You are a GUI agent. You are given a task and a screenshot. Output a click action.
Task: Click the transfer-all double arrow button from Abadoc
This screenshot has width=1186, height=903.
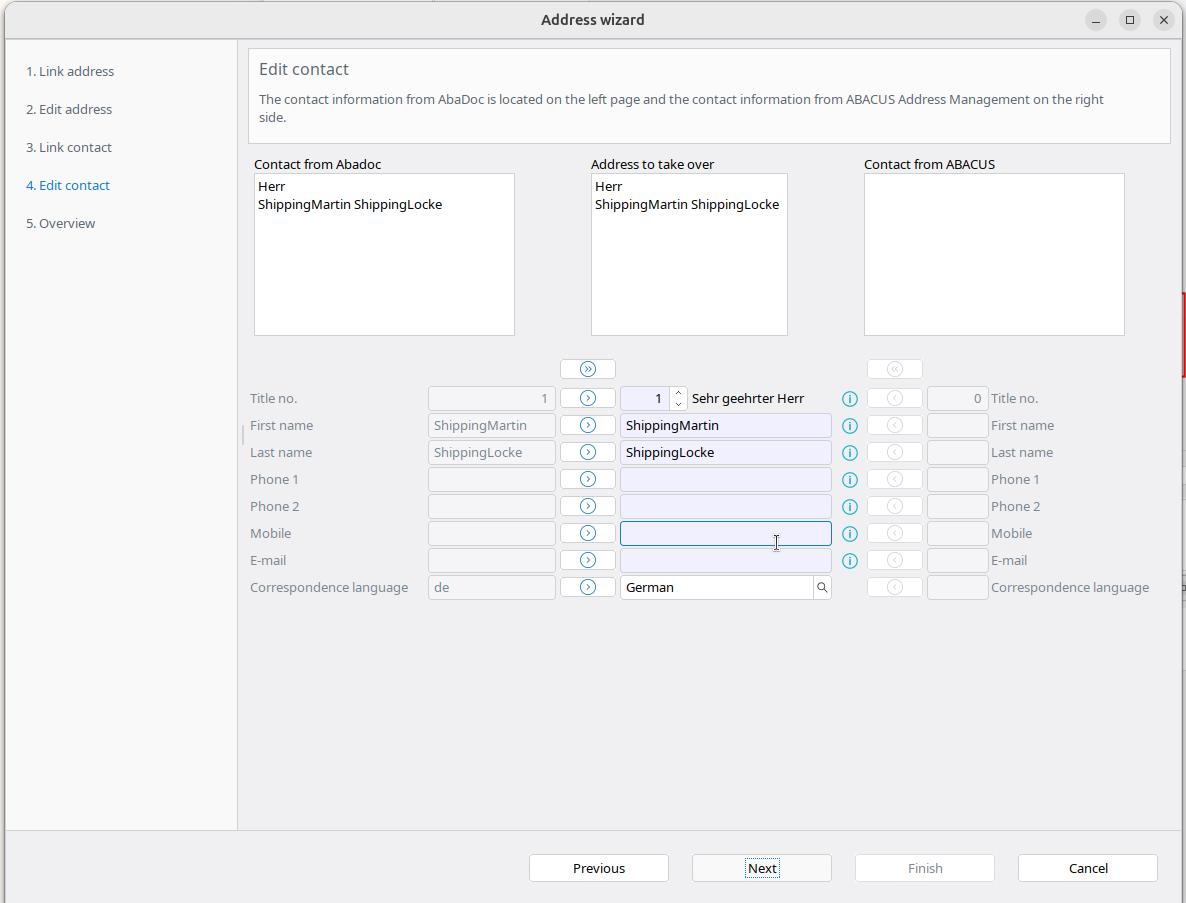588,369
